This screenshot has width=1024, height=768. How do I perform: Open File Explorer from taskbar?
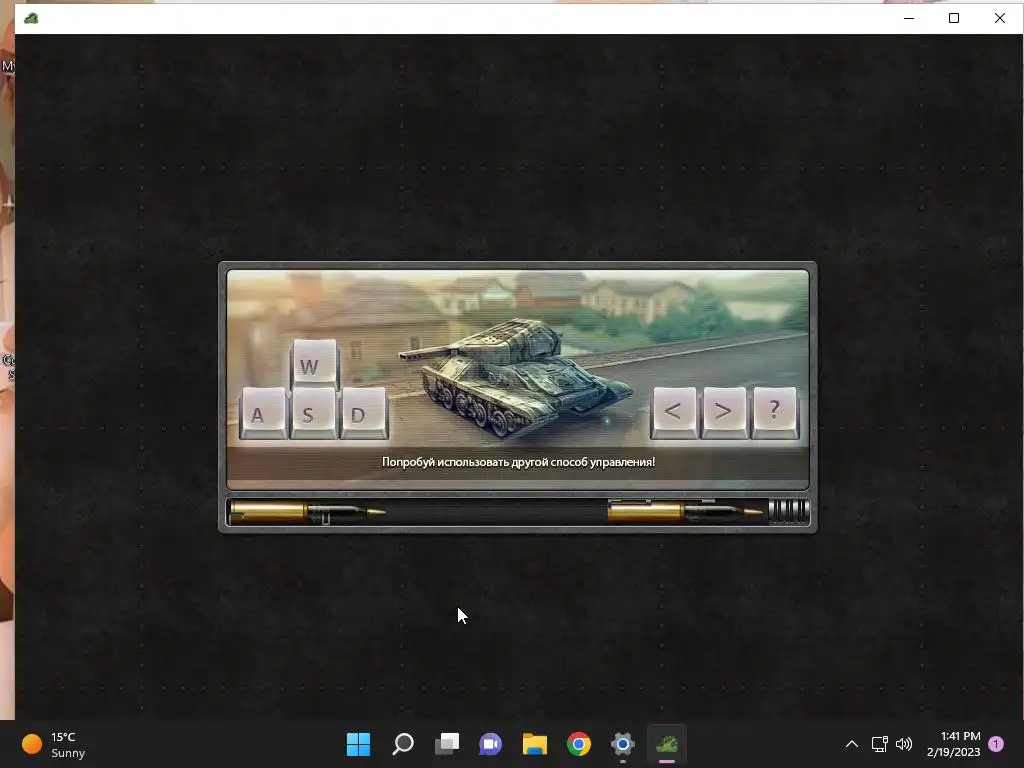click(535, 744)
